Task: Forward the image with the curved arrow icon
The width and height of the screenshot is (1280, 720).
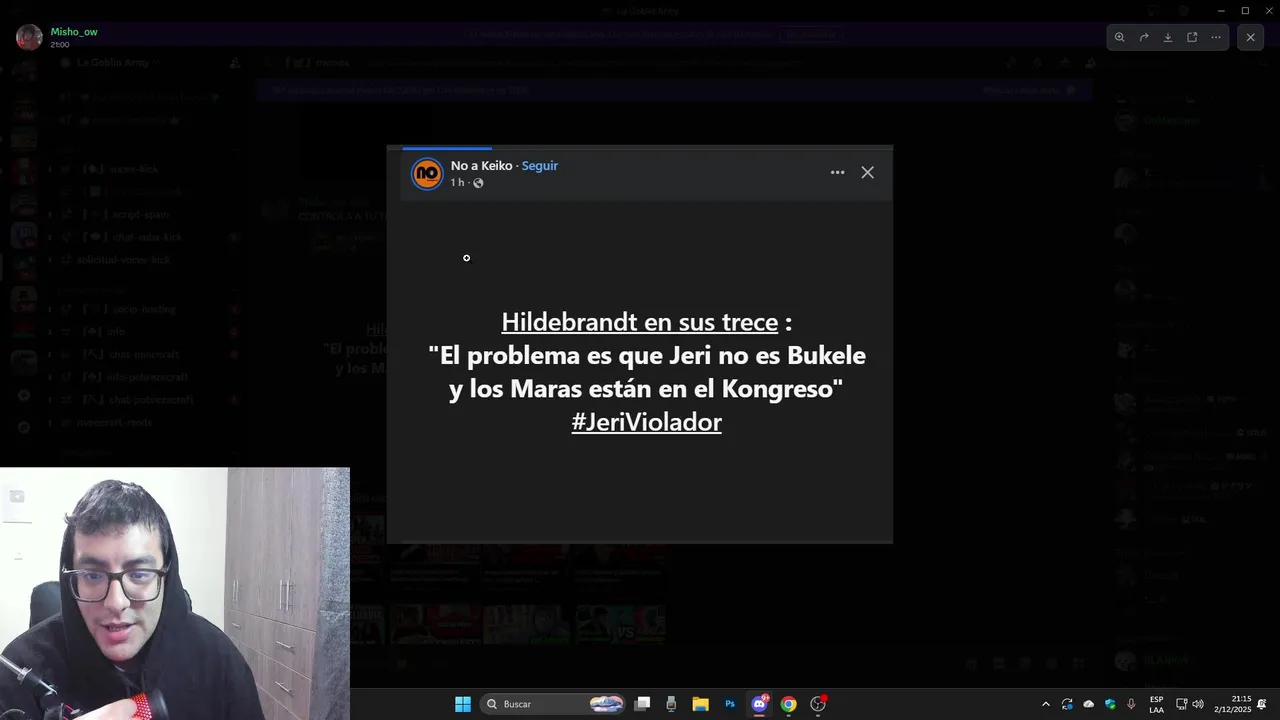Action: (x=1144, y=37)
